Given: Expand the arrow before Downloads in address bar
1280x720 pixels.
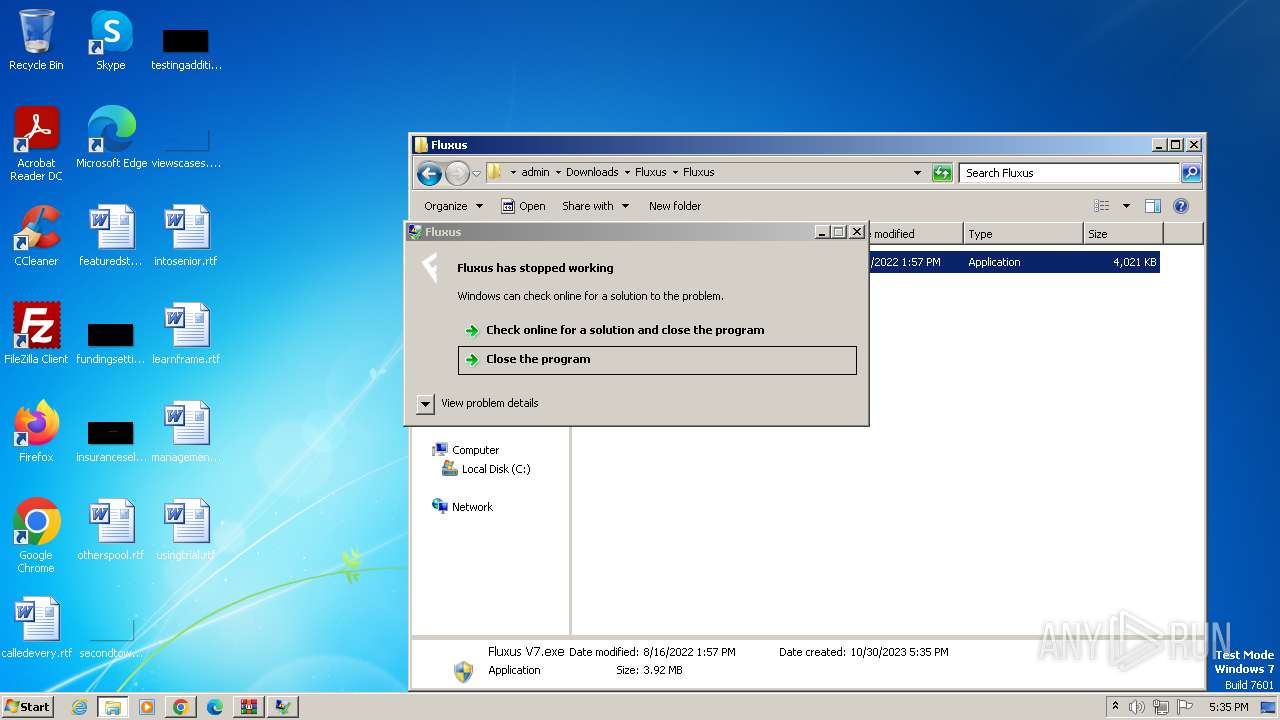Looking at the screenshot, I should click(558, 172).
